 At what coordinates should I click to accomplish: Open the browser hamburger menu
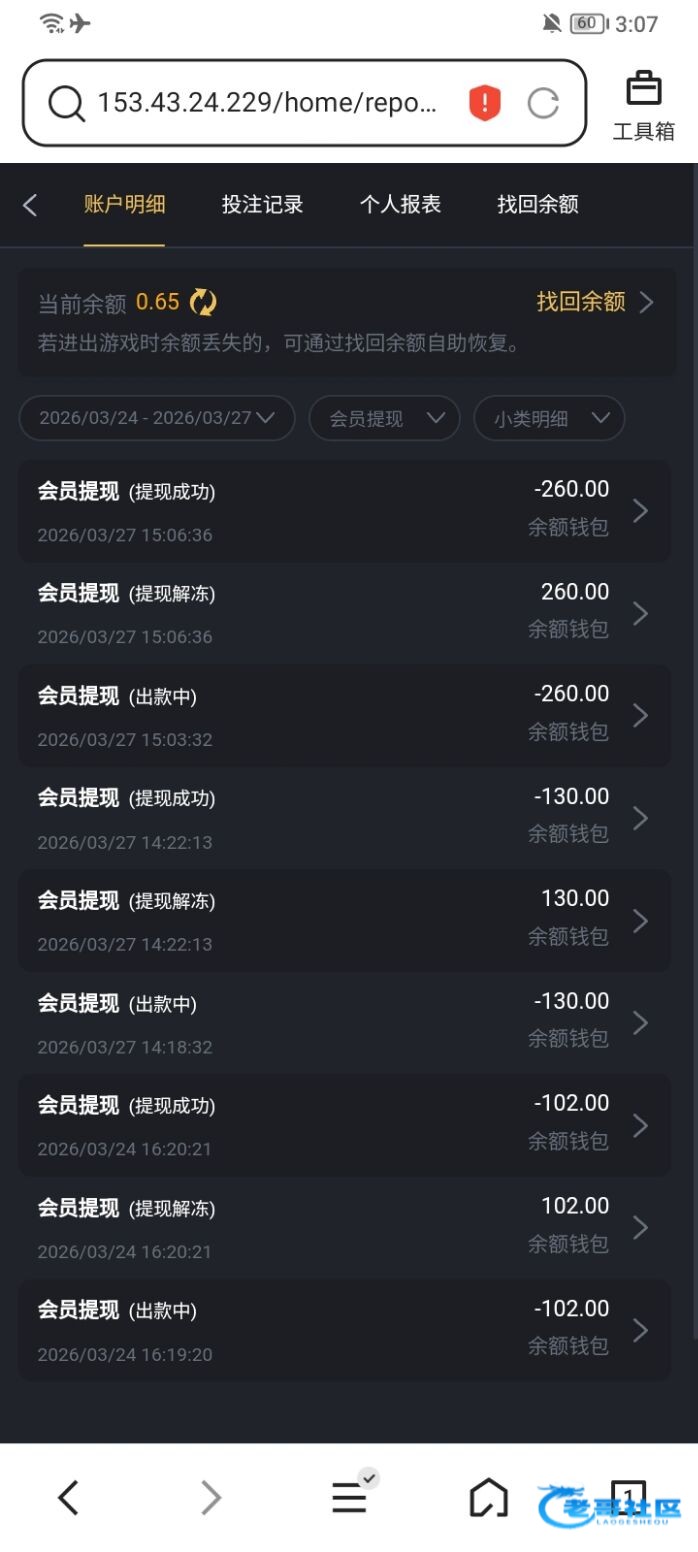349,1498
